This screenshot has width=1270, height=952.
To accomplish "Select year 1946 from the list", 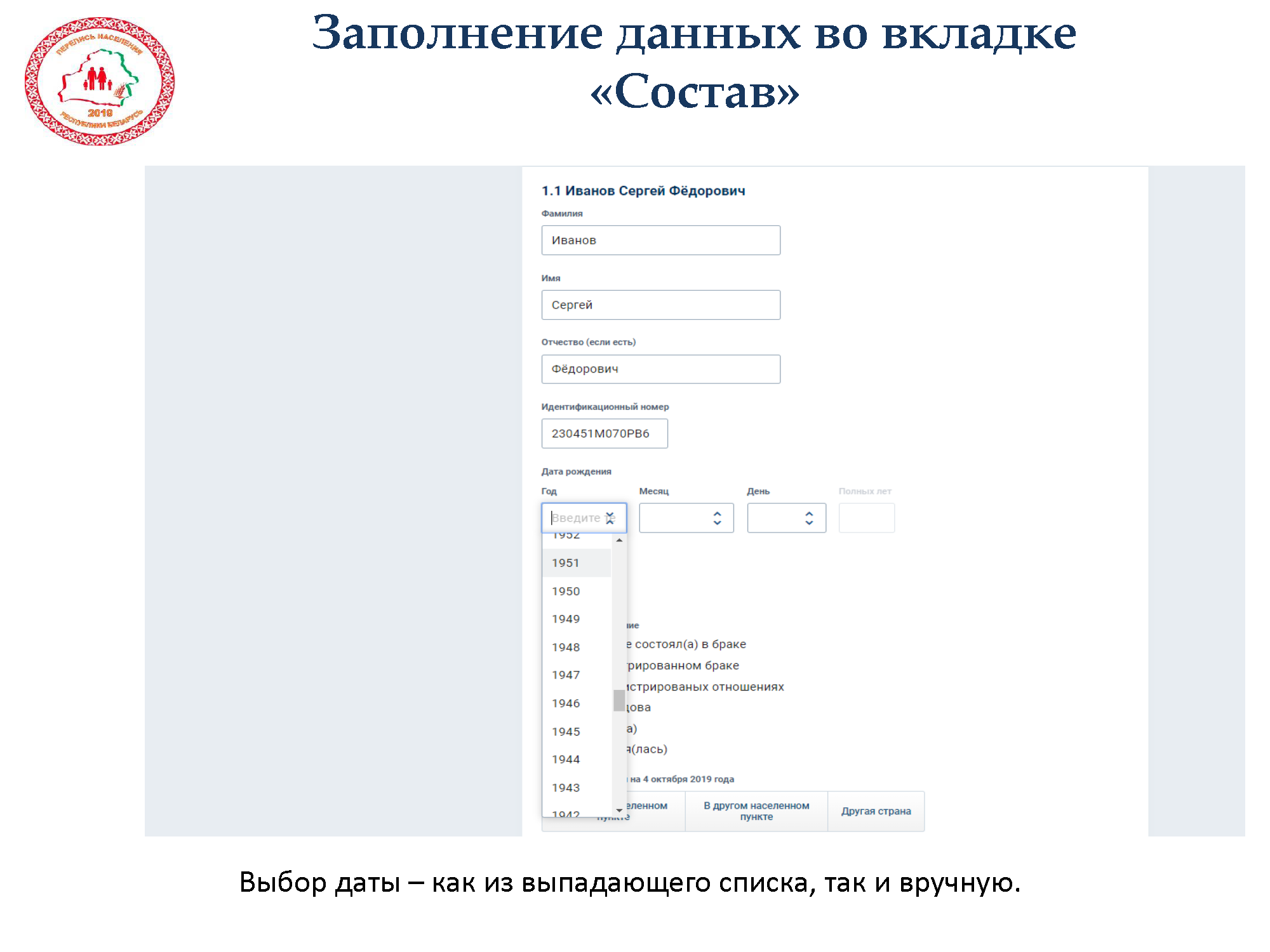I will [x=577, y=703].
